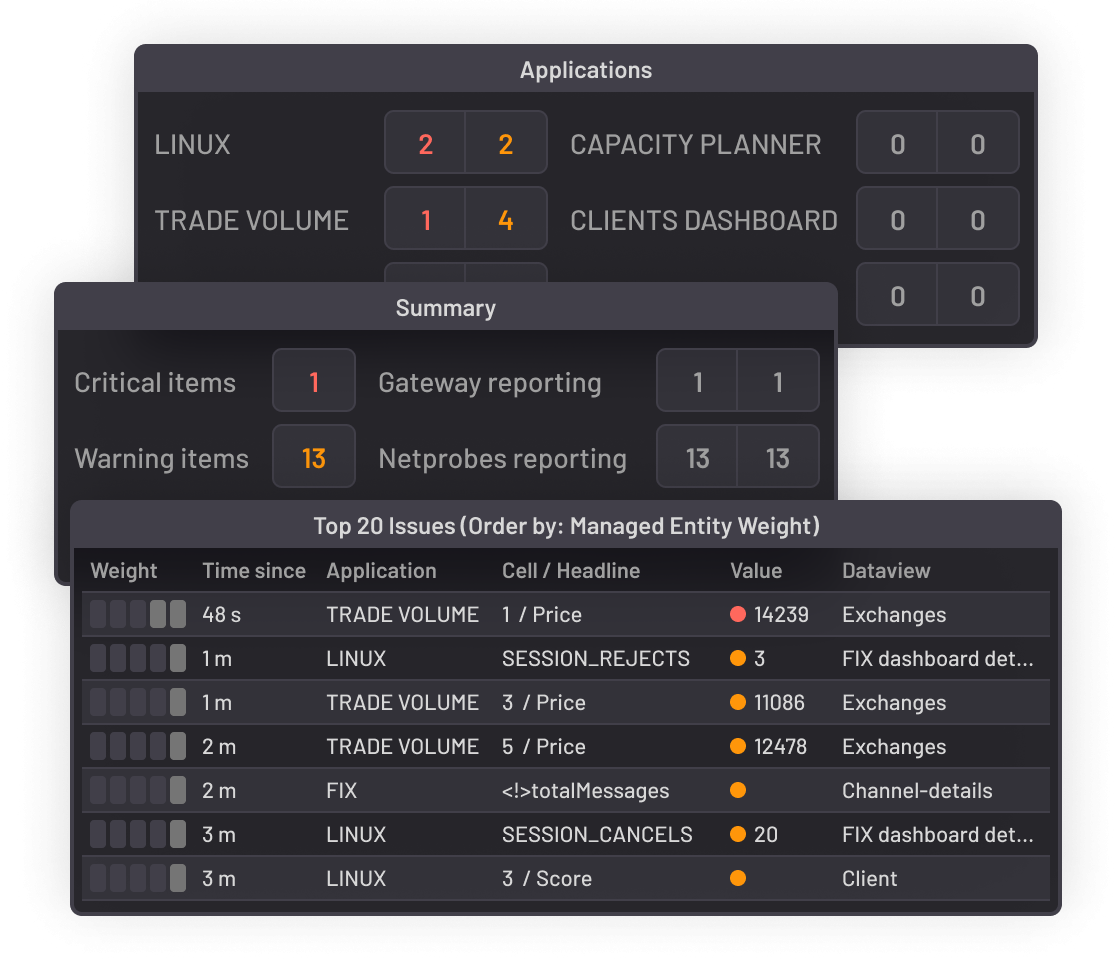
Task: Select the CLIENTS DASHBOARD application label
Action: [704, 220]
